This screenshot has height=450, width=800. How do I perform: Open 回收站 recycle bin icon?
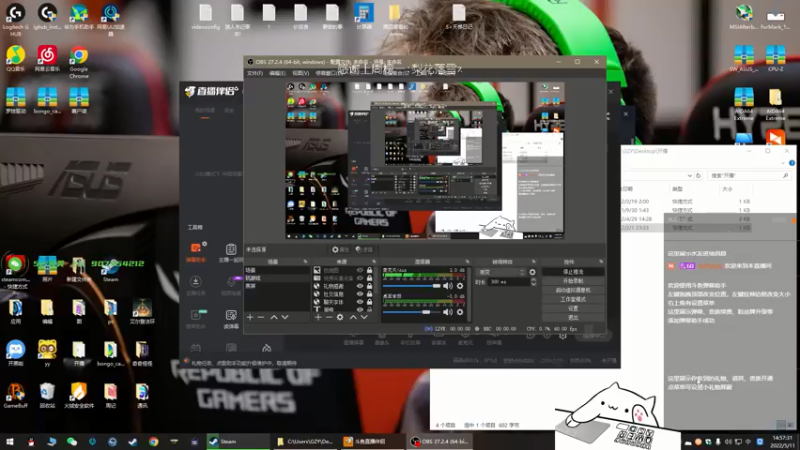tap(47, 395)
